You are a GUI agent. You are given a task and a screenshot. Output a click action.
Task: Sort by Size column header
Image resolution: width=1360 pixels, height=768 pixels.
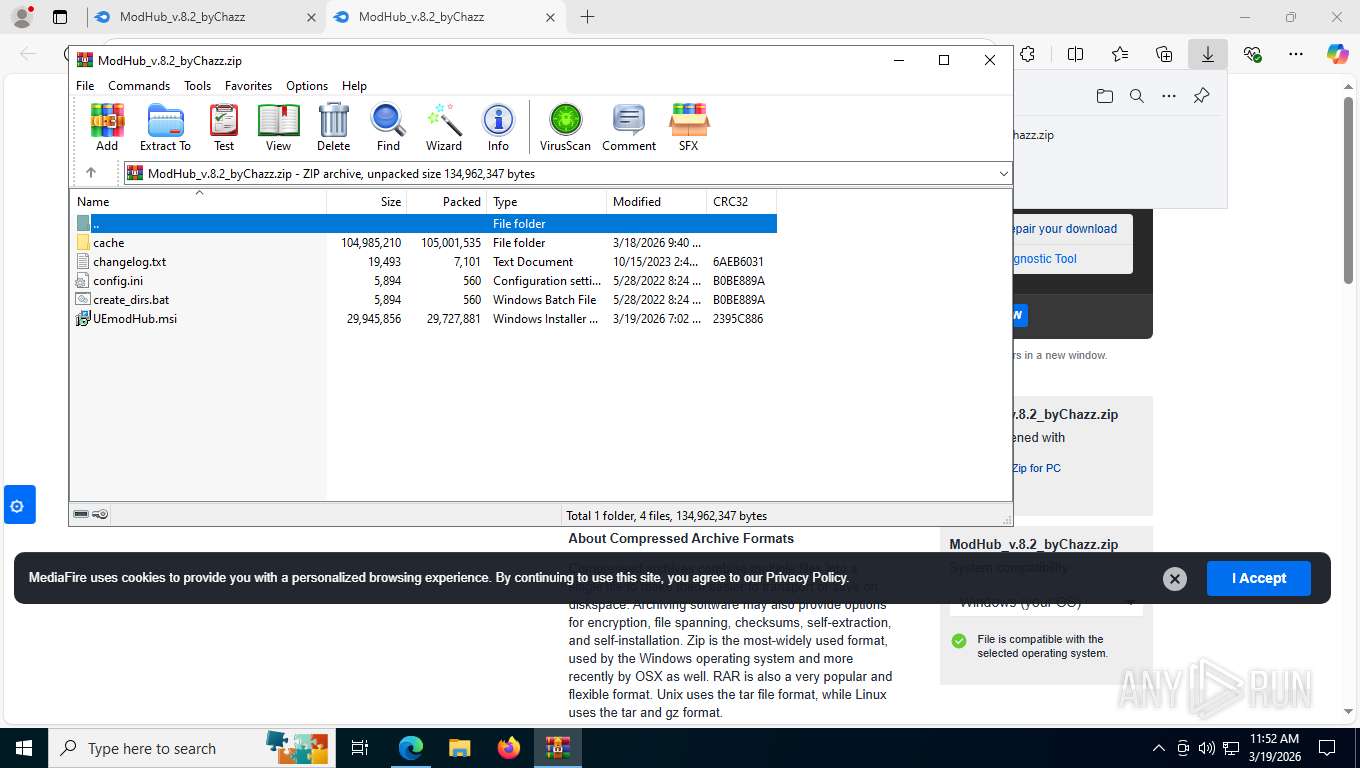pos(367,202)
